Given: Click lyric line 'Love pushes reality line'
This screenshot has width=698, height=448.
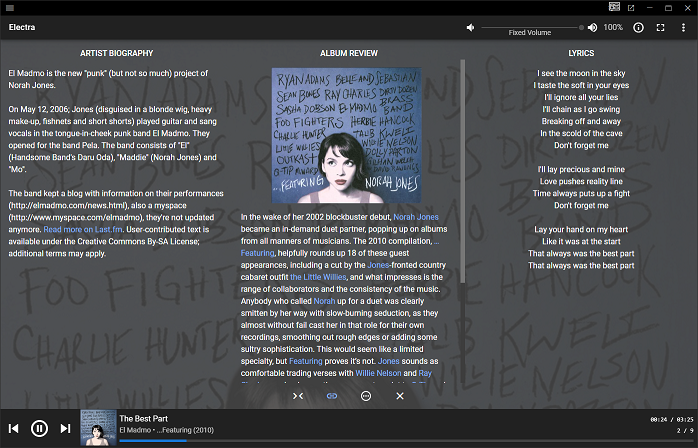Looking at the screenshot, I should (581, 181).
